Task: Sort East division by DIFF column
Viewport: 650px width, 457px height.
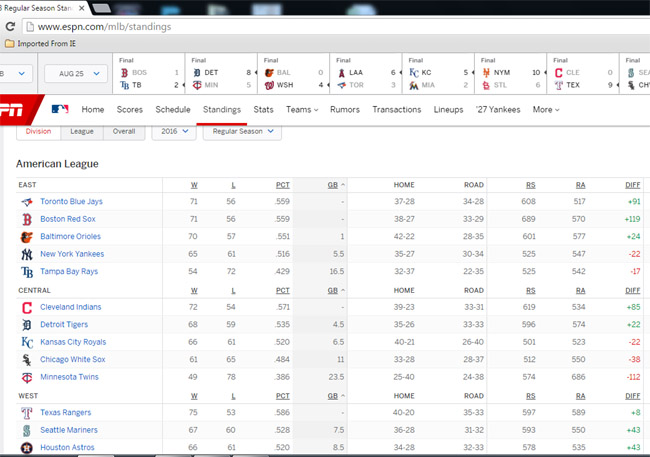Action: coord(633,185)
